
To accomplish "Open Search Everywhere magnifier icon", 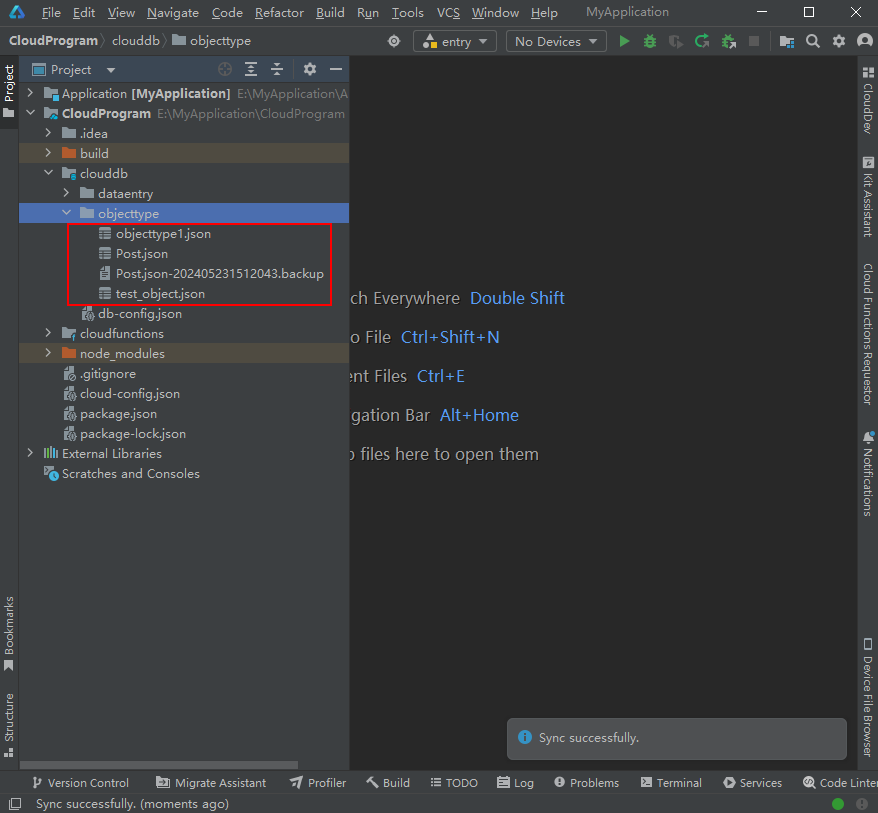I will tap(813, 41).
